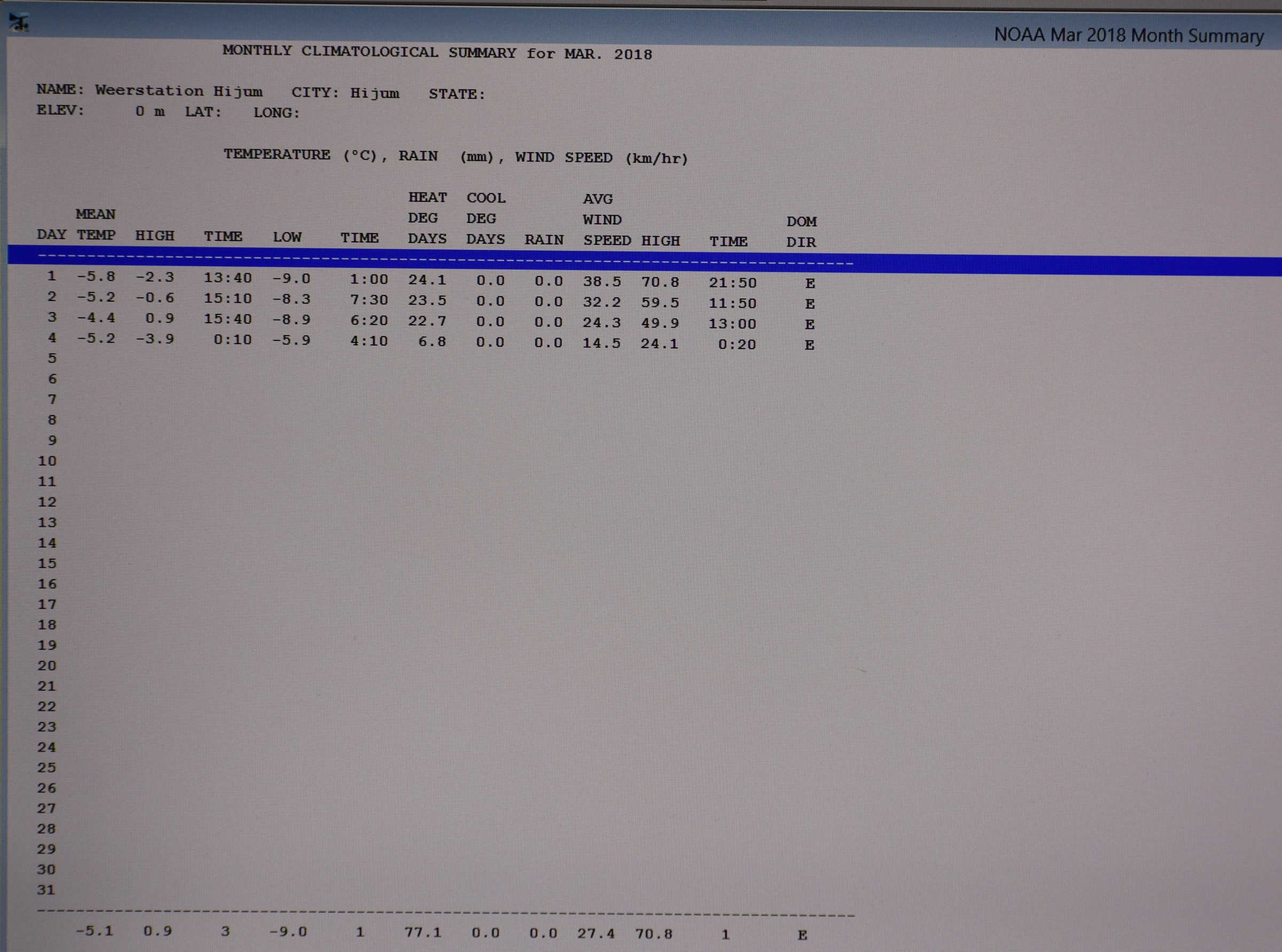Viewport: 1282px width, 952px height.
Task: Click heat degree days '23.5'
Action: [x=427, y=301]
